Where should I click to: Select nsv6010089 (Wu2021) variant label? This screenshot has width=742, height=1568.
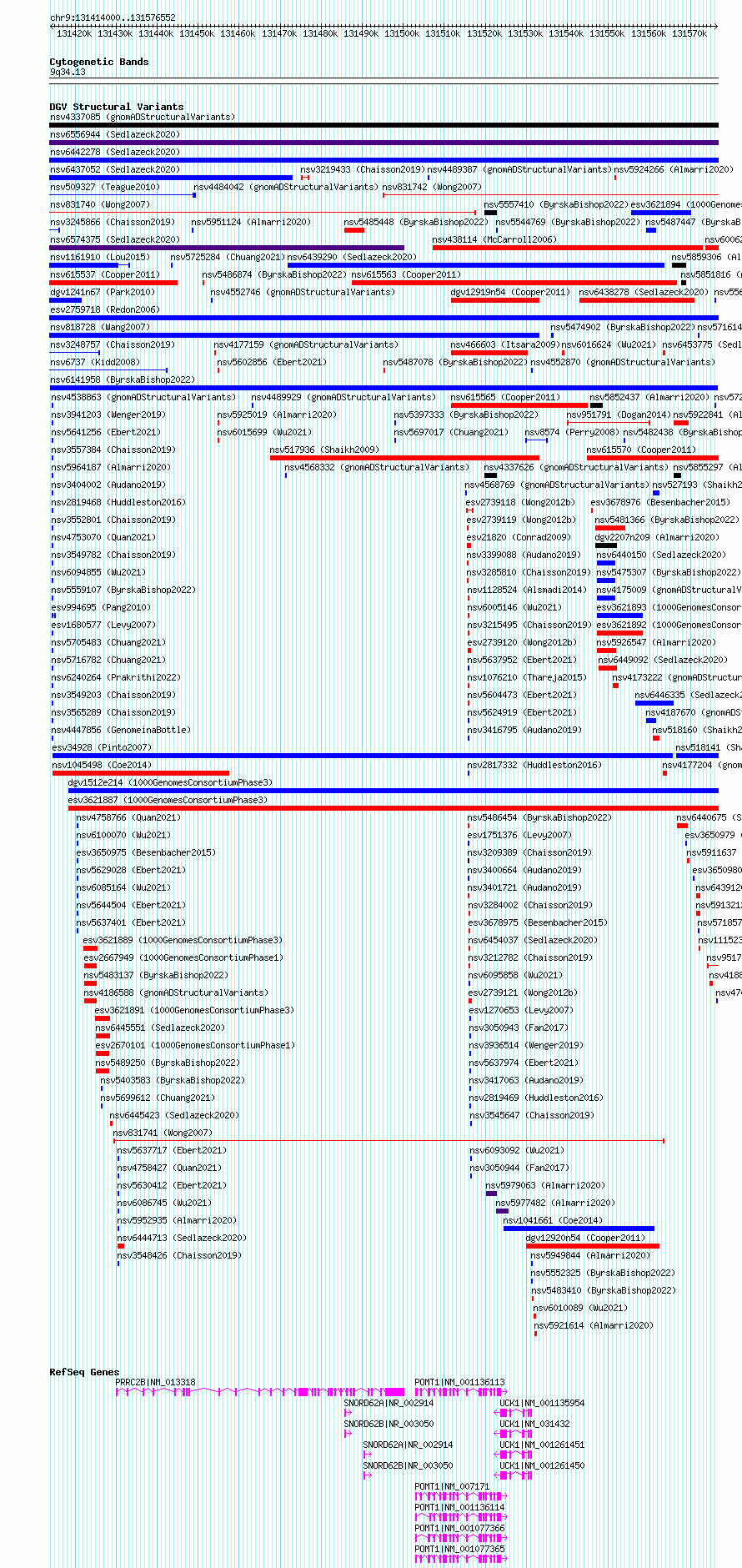click(x=581, y=1308)
